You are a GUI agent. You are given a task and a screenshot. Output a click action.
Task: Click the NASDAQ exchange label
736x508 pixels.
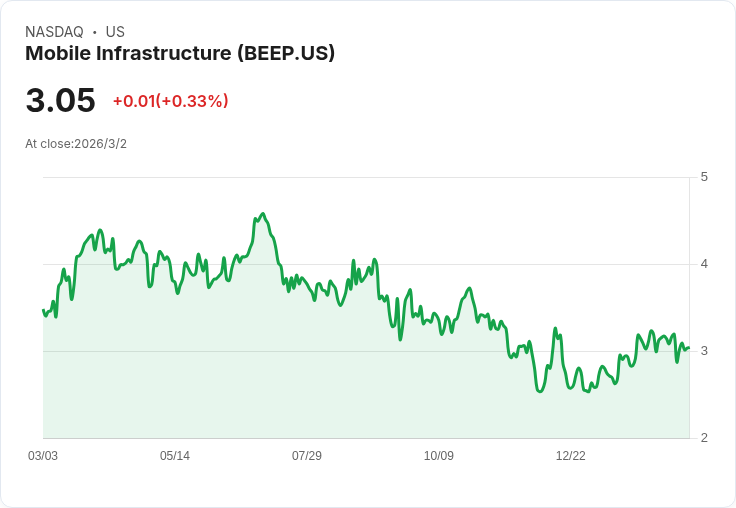(x=54, y=32)
